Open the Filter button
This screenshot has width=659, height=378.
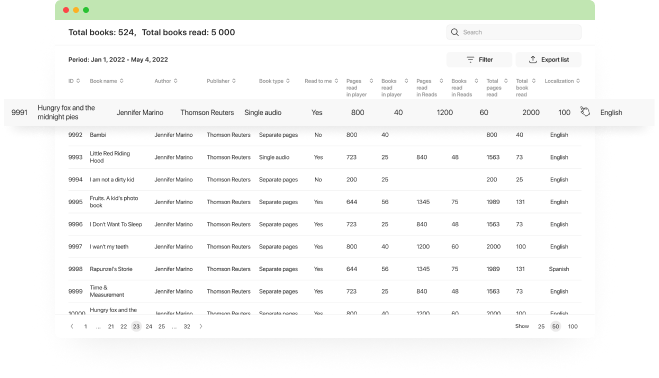(479, 60)
